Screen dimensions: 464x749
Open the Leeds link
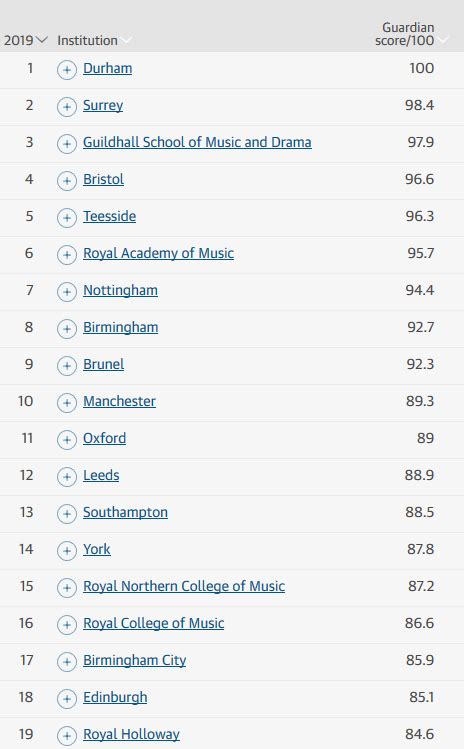click(x=101, y=475)
